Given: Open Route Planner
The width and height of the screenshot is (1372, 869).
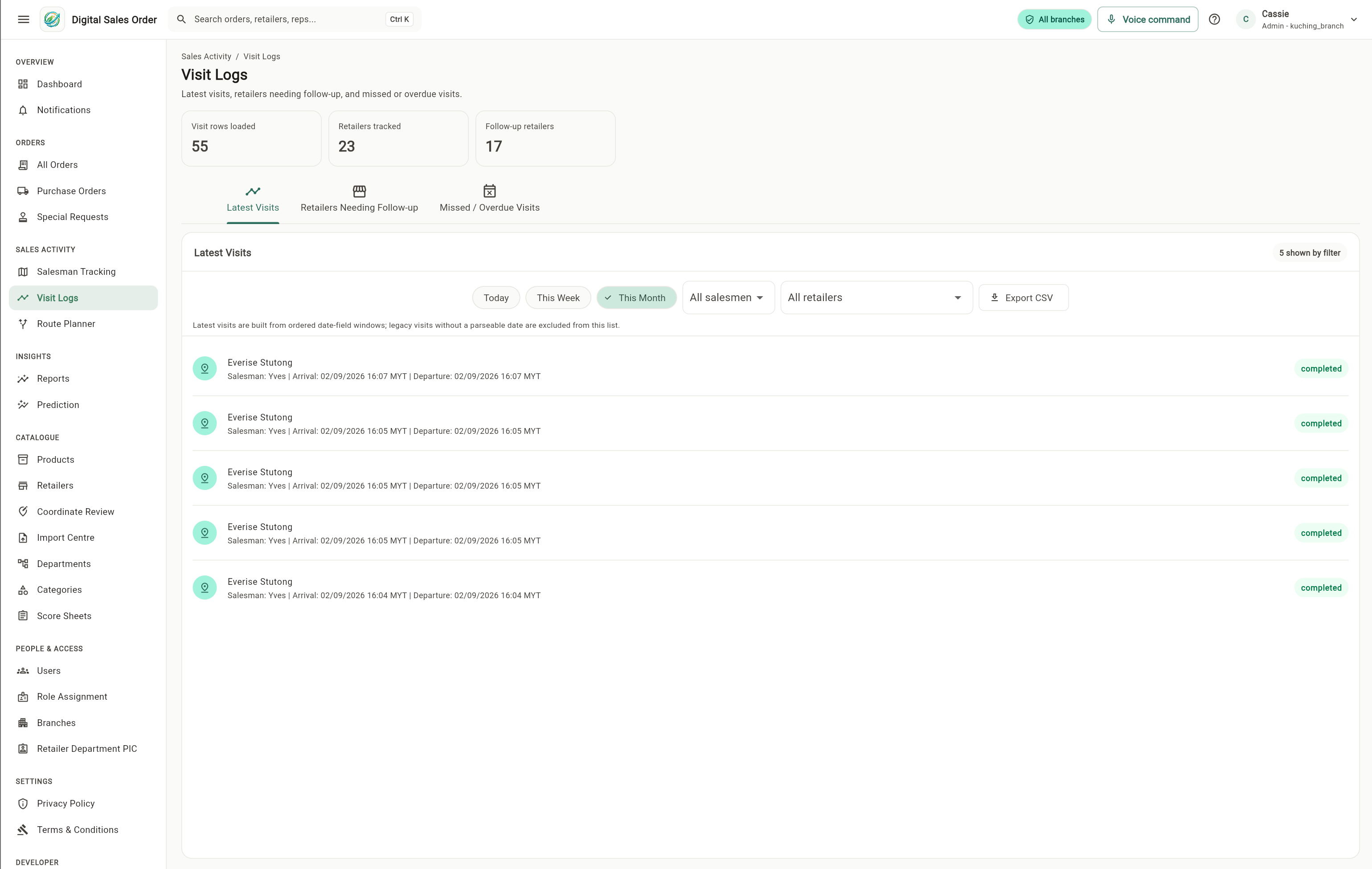Looking at the screenshot, I should (83, 323).
